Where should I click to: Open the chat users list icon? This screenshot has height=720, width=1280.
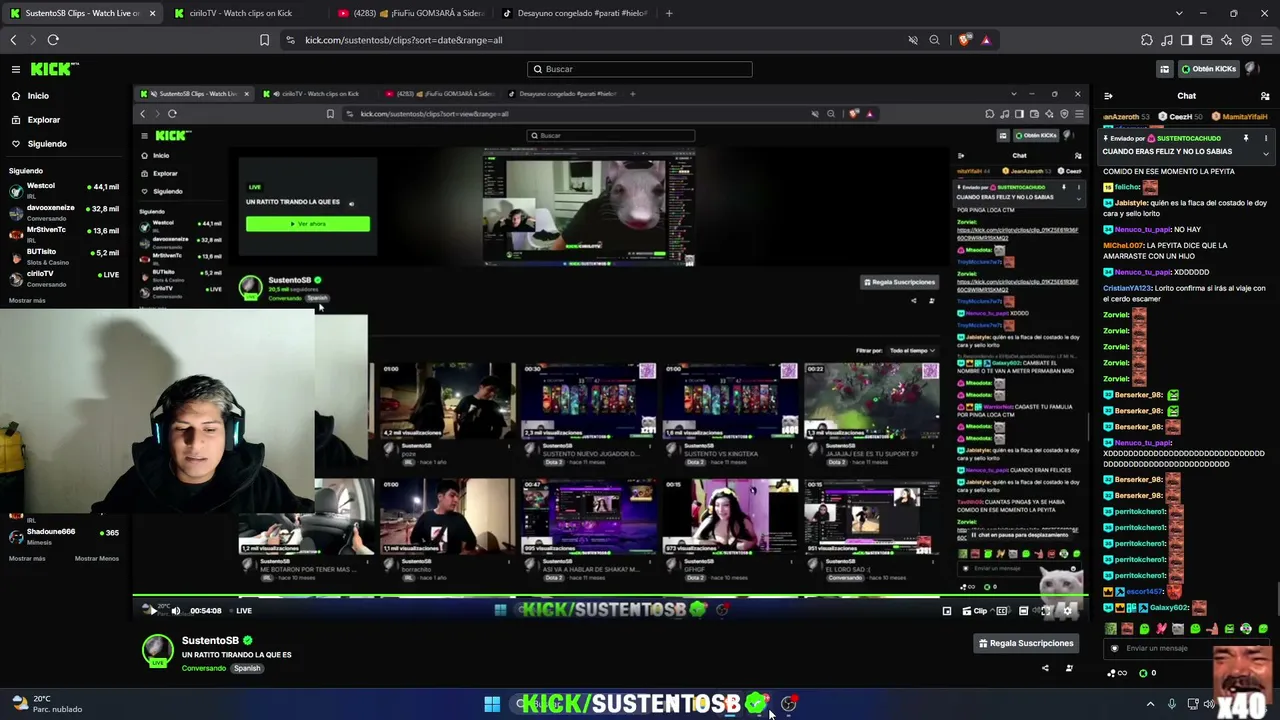(1265, 96)
